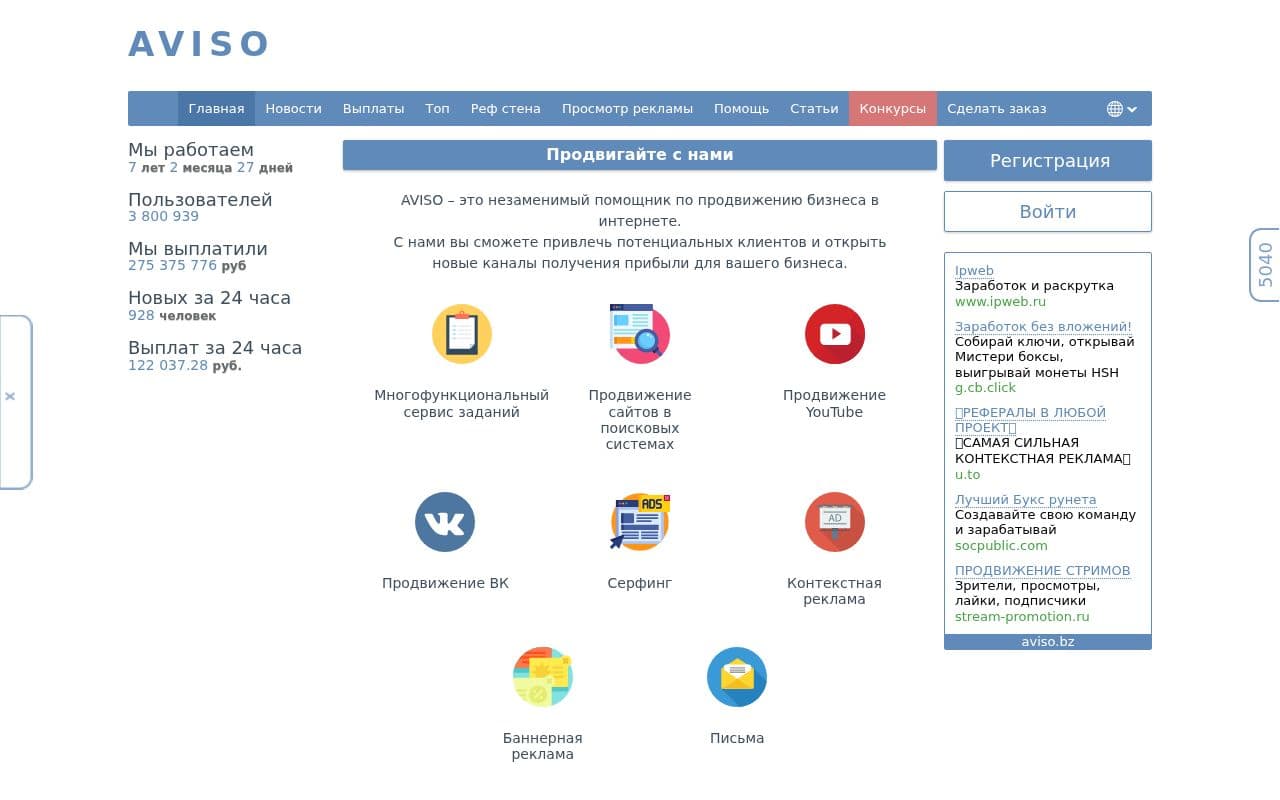Click the Контекстная реклама billboard icon

point(834,522)
